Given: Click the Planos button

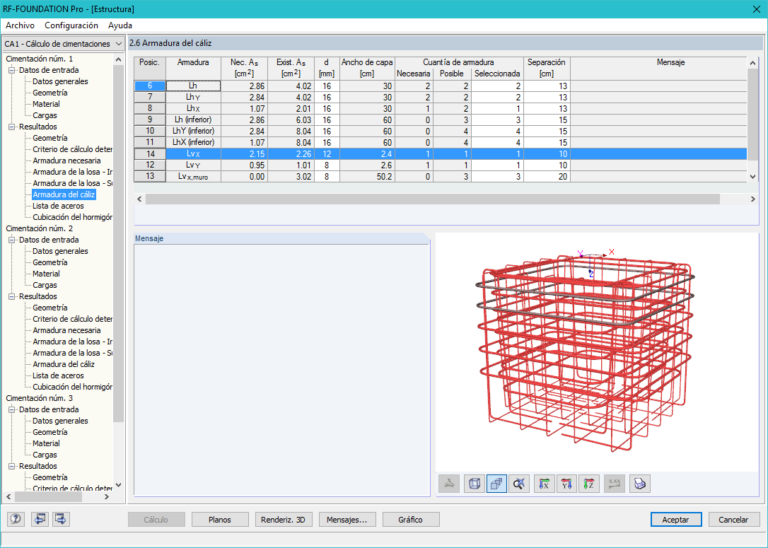Looking at the screenshot, I should [220, 520].
